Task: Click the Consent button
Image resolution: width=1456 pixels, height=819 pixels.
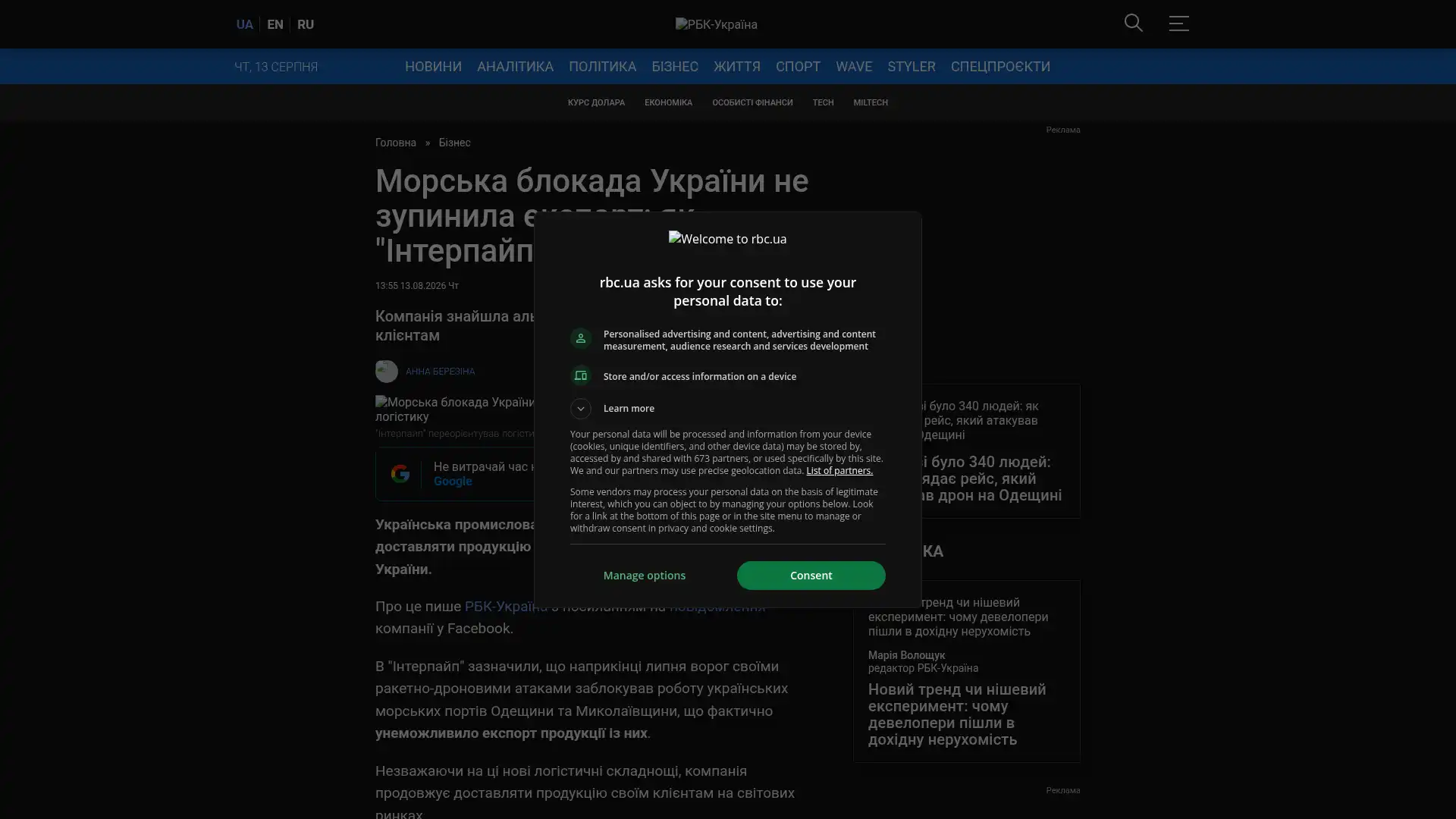Action: [x=811, y=576]
